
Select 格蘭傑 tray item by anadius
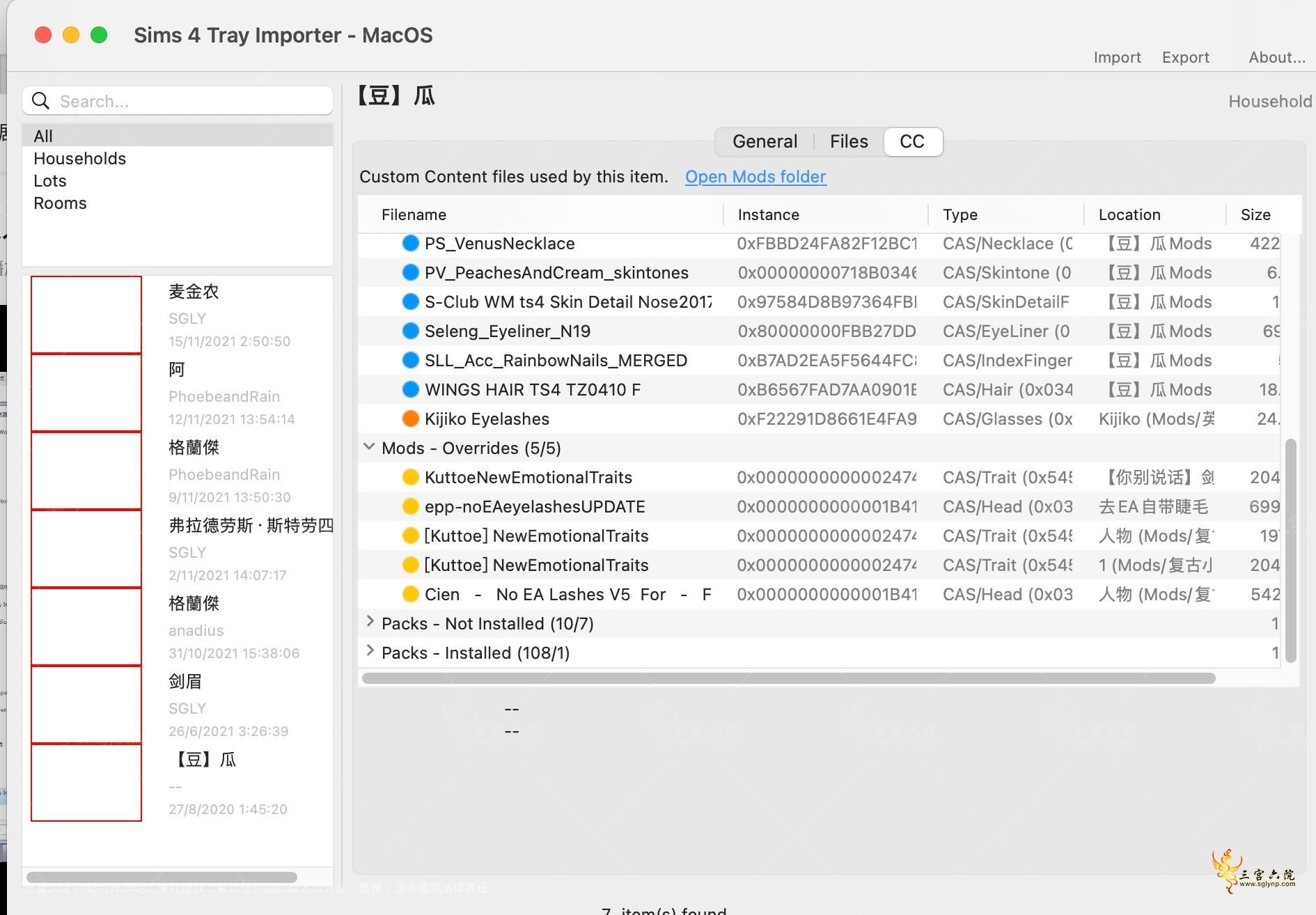[178, 627]
